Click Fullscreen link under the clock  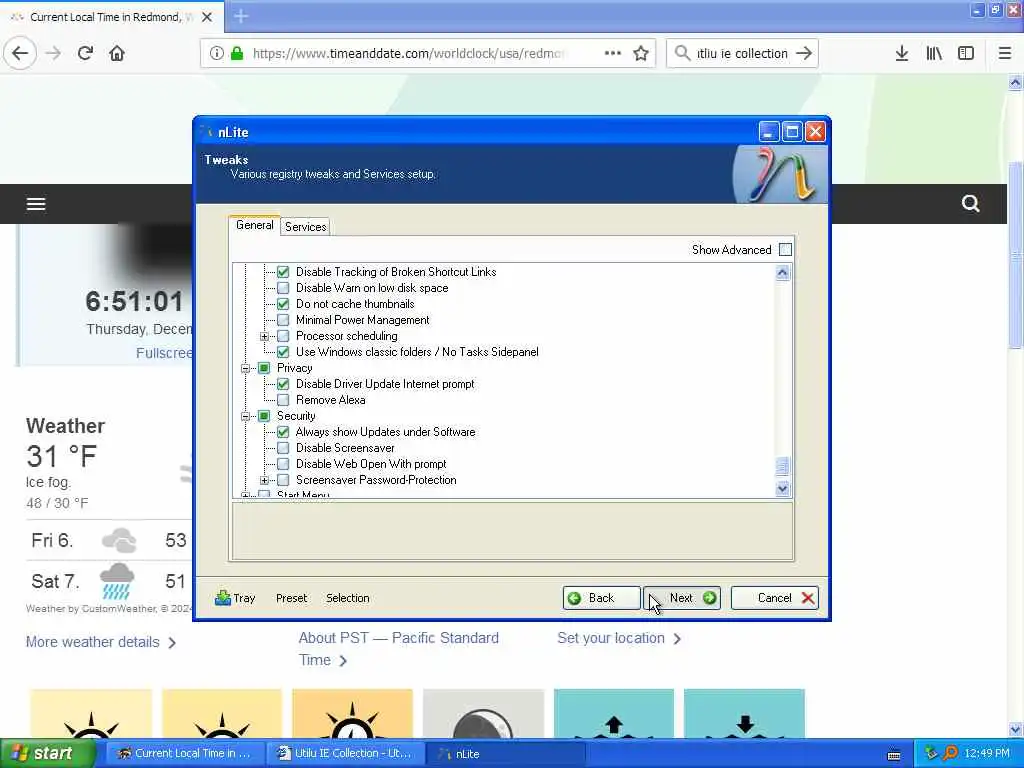coord(165,353)
